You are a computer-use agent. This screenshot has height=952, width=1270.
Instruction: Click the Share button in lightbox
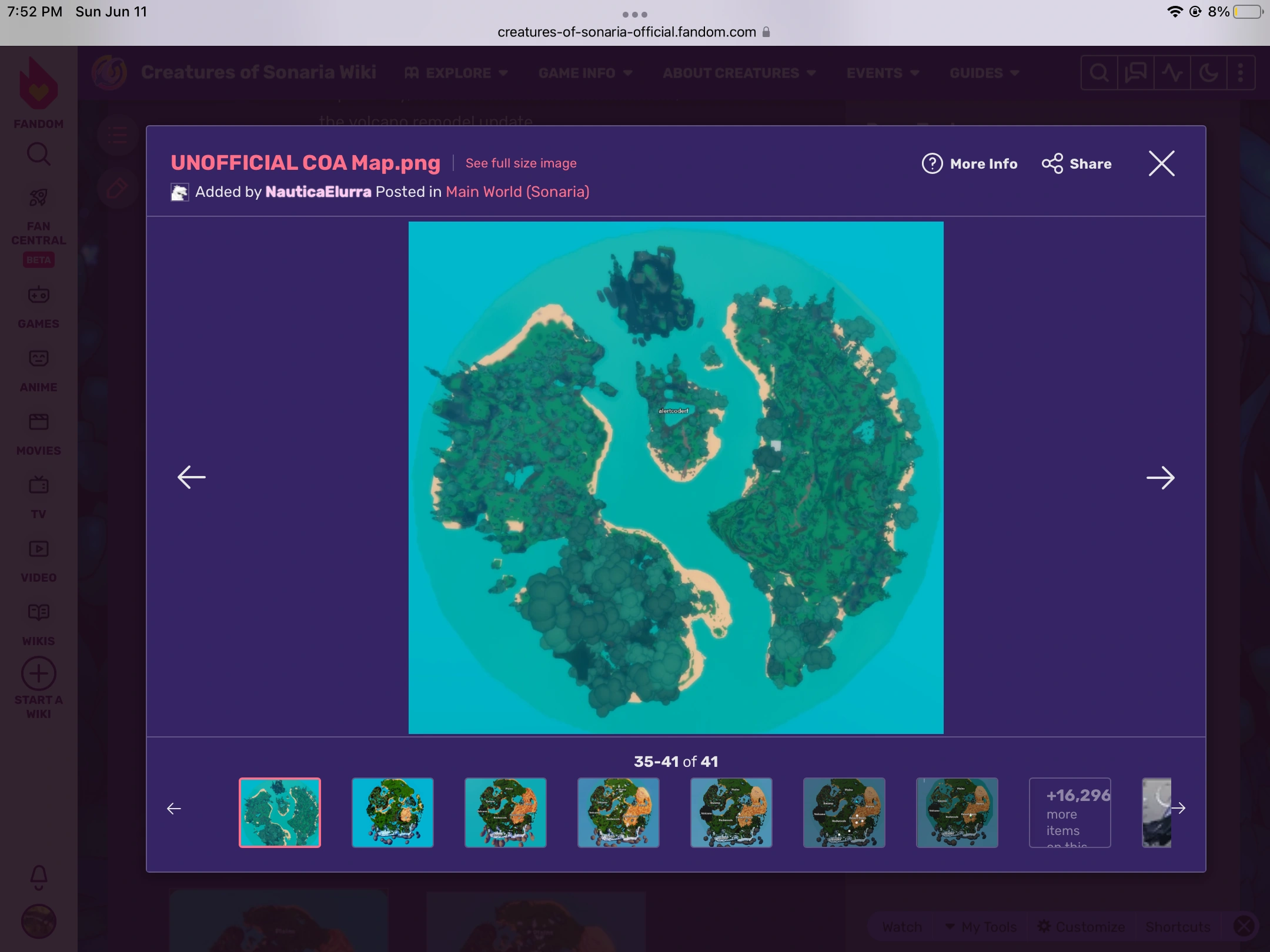pos(1077,164)
